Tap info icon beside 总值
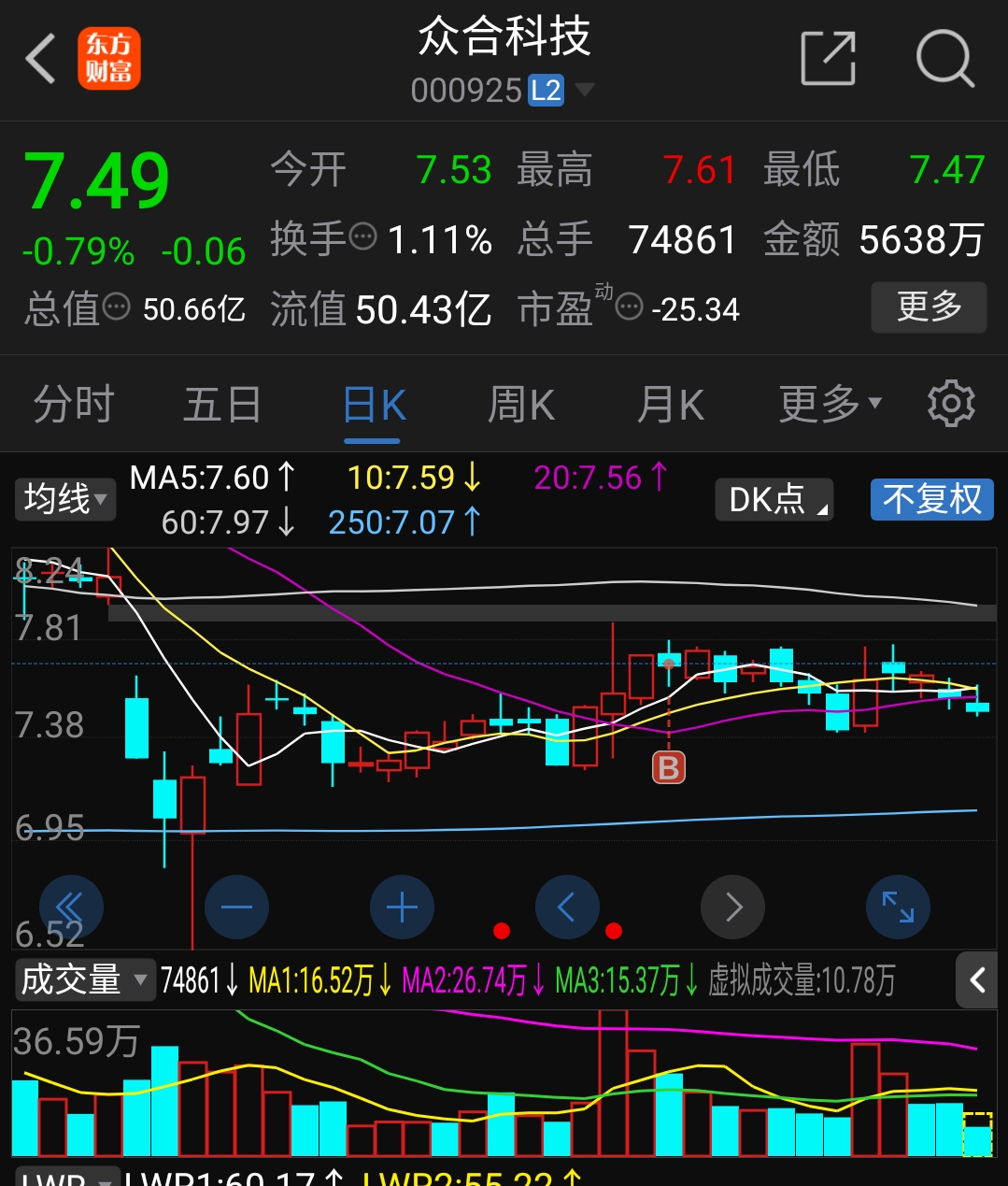This screenshot has height=1186, width=1008. point(117,306)
